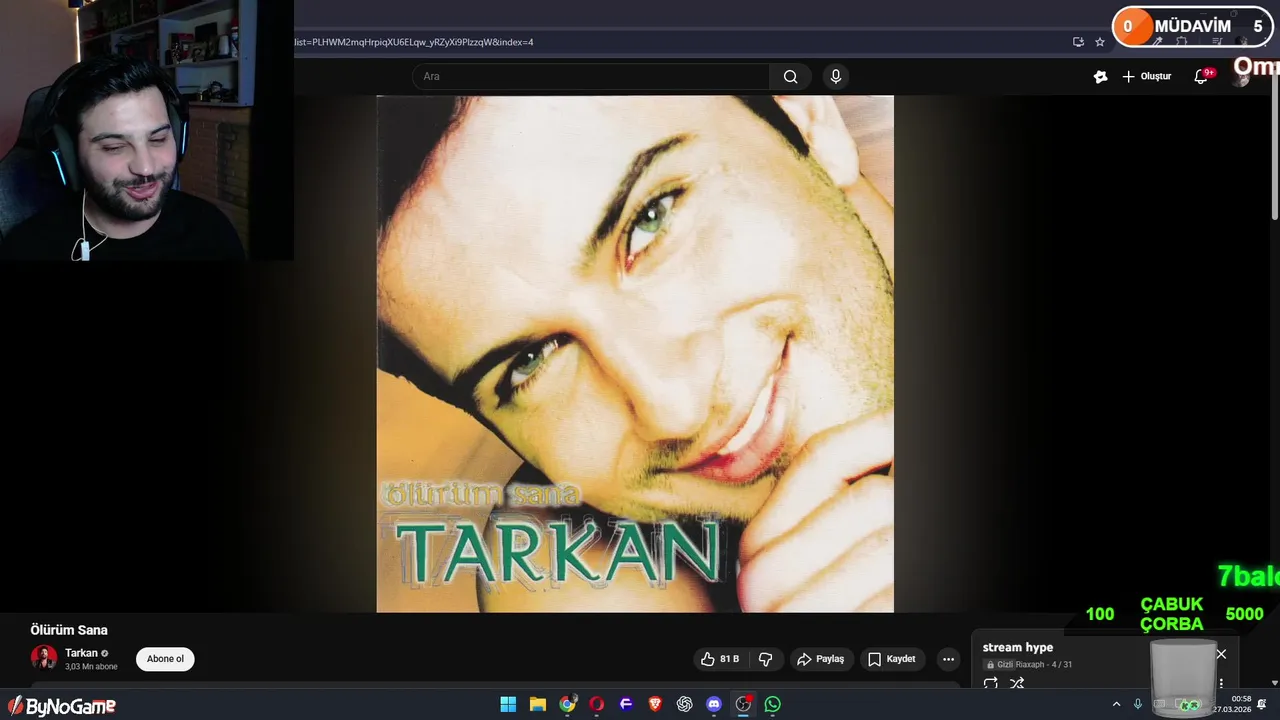
Task: Click the Tarkan album cover video
Action: (635, 354)
